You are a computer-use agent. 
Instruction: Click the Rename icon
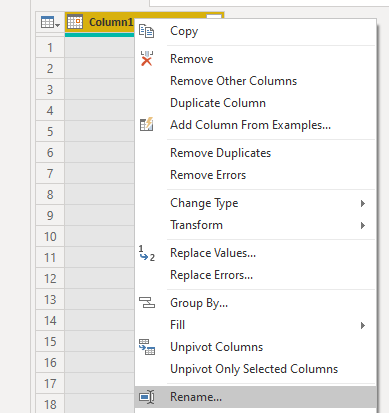point(147,397)
